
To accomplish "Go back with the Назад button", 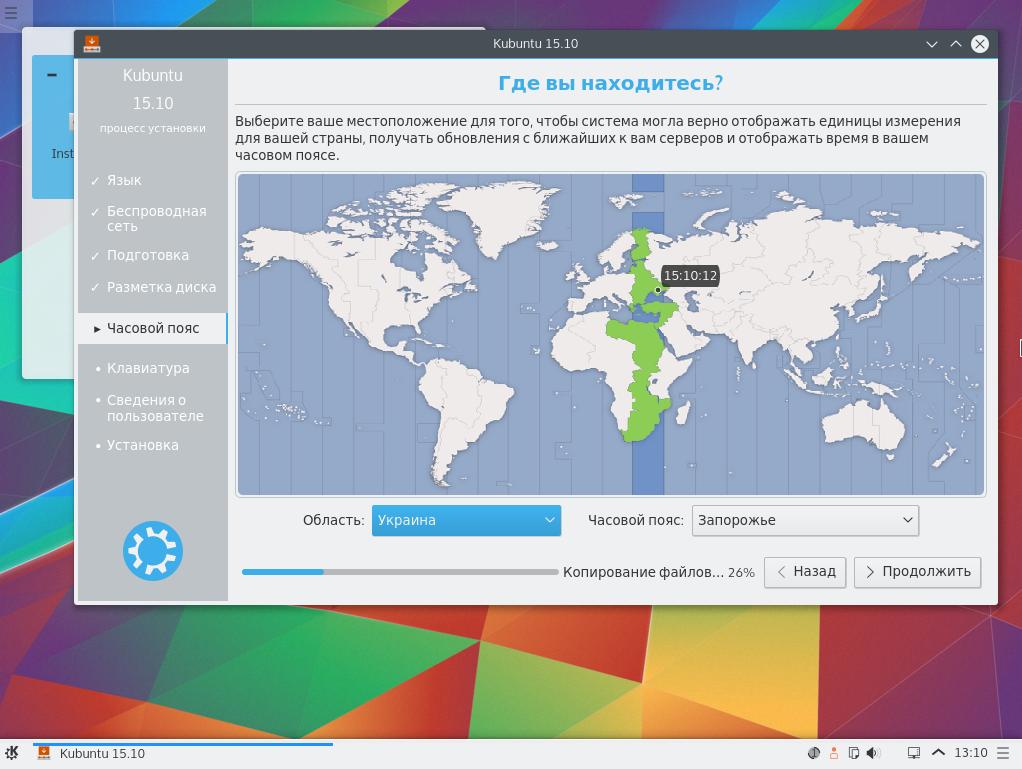I will (805, 572).
